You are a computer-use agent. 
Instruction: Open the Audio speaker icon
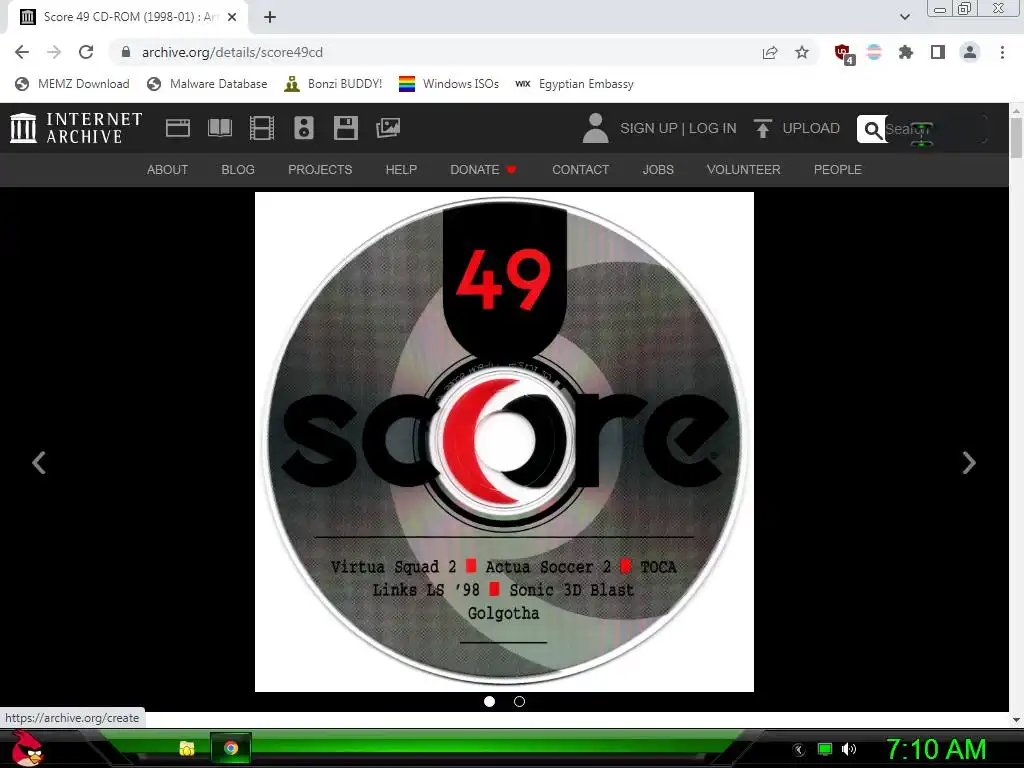click(304, 128)
